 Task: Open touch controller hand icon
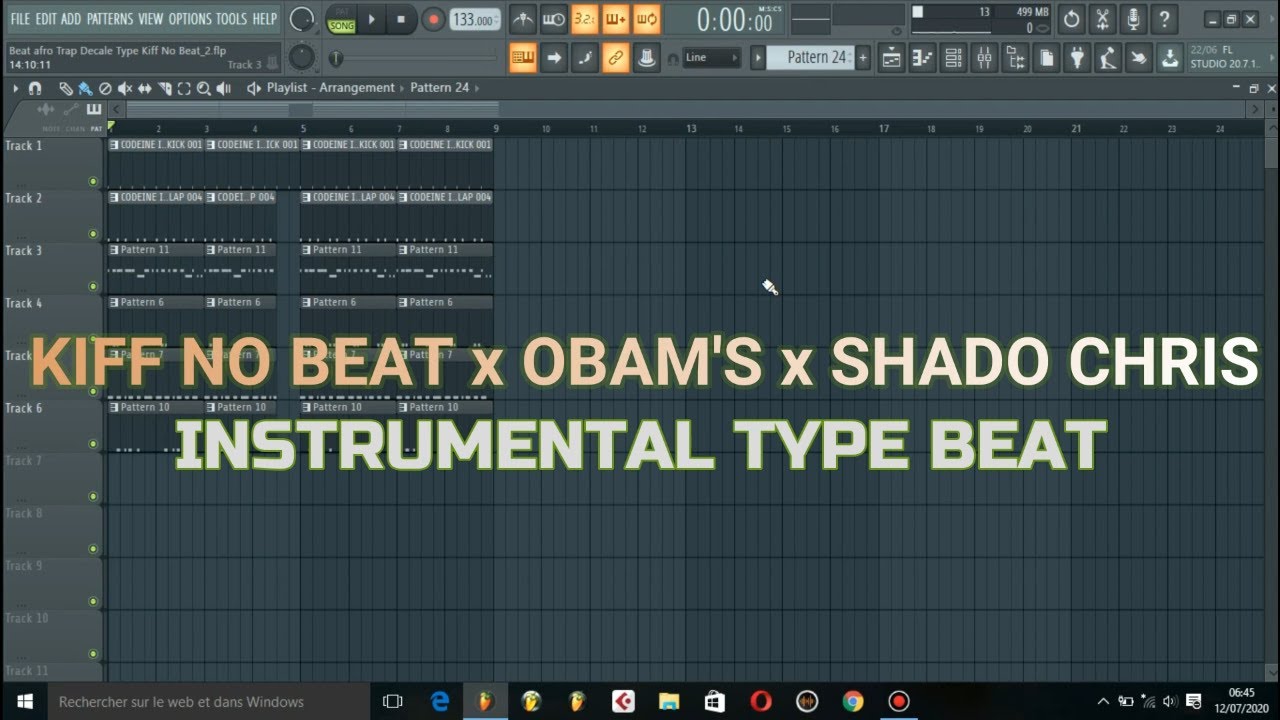(1138, 58)
